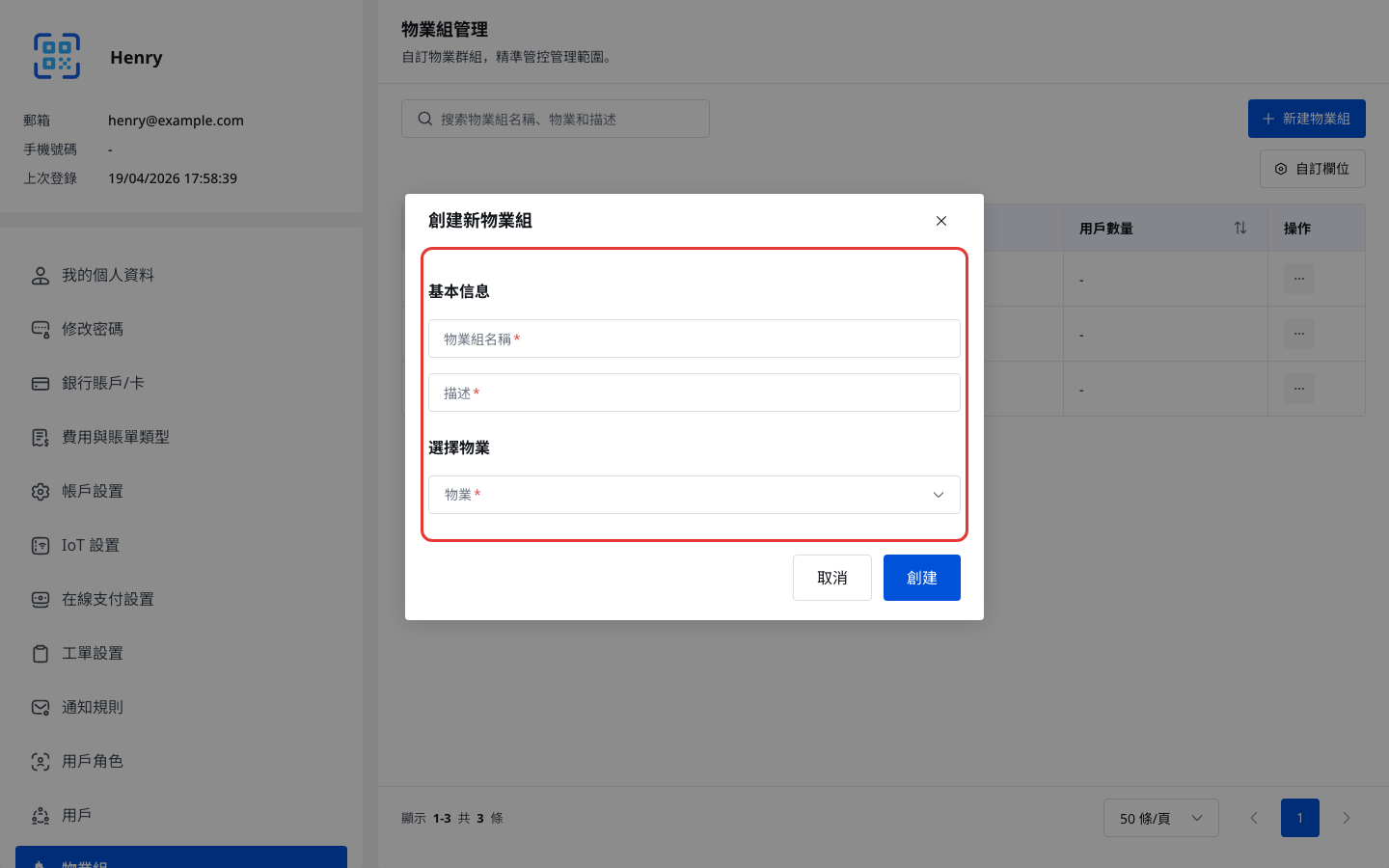Click the 費用與賬單類型 bill icon

[x=41, y=438]
